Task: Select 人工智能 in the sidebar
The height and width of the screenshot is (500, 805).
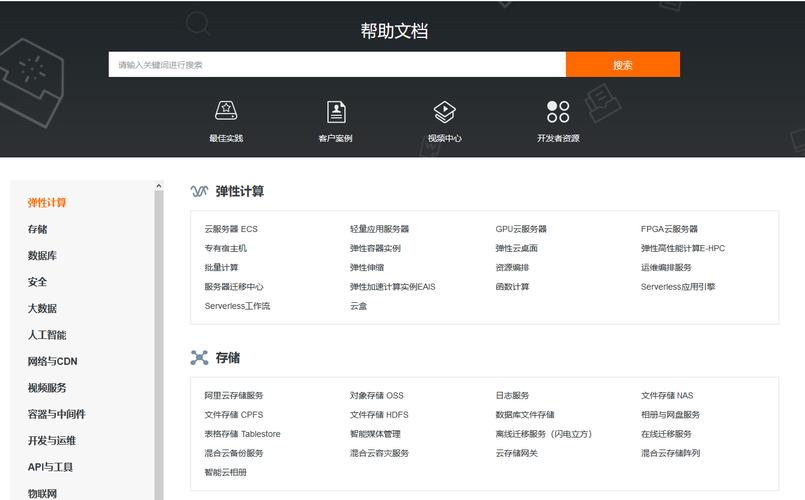Action: click(x=47, y=335)
